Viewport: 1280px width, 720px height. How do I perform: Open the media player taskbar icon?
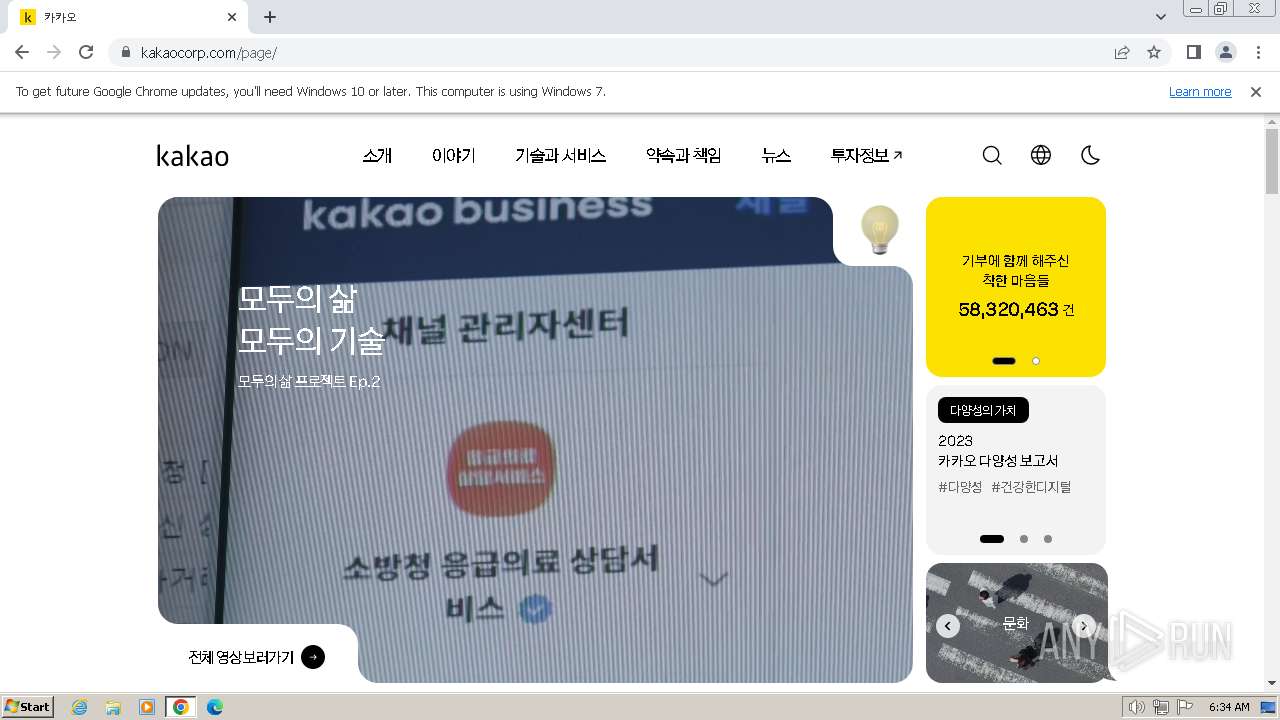147,707
